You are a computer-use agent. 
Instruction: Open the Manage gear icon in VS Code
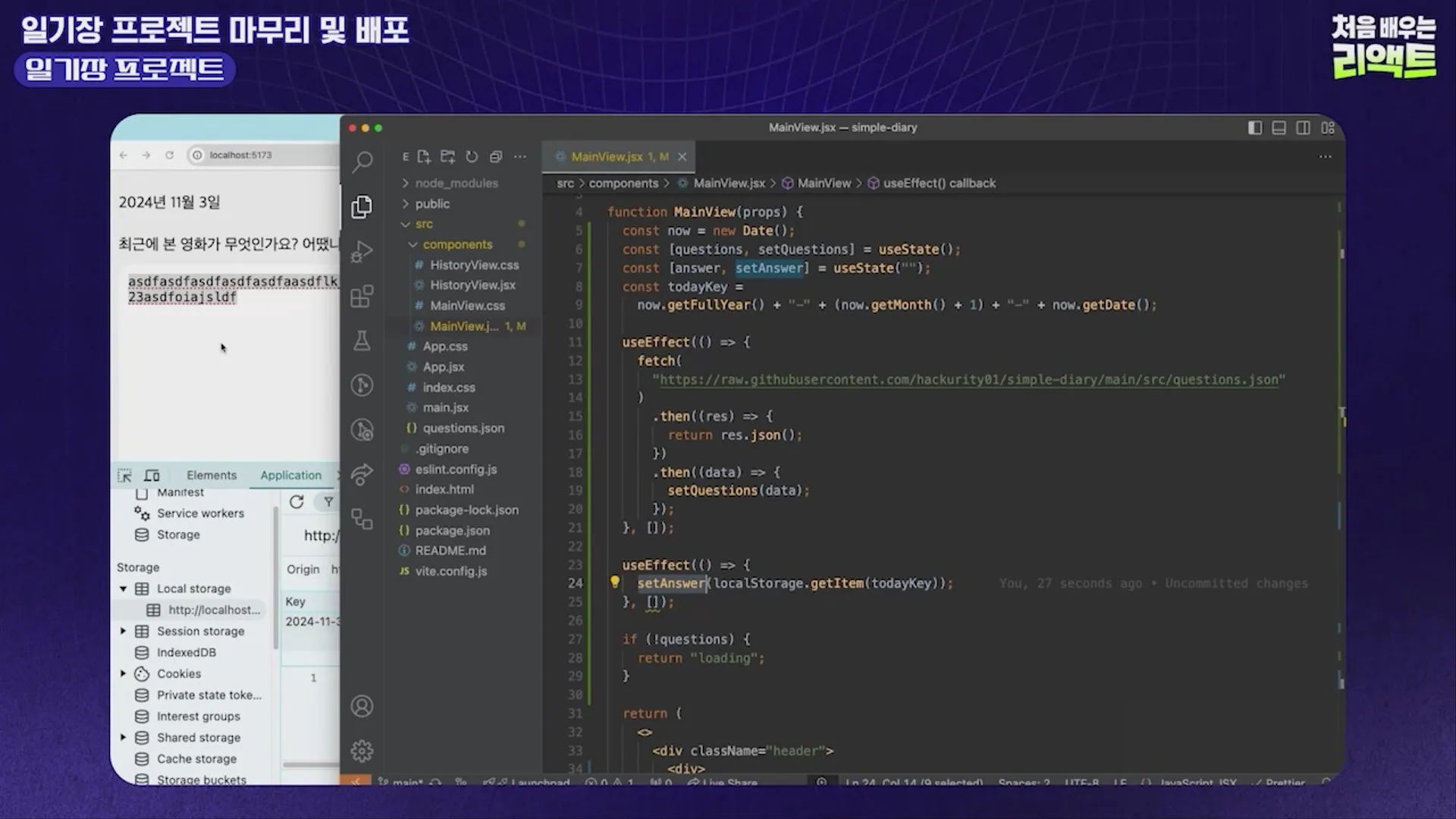(x=362, y=751)
